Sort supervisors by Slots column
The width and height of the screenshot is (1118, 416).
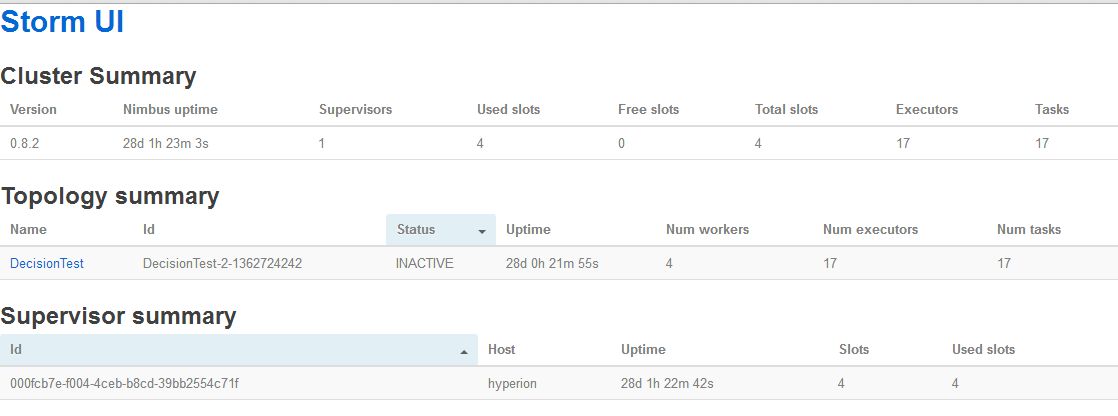(x=854, y=350)
